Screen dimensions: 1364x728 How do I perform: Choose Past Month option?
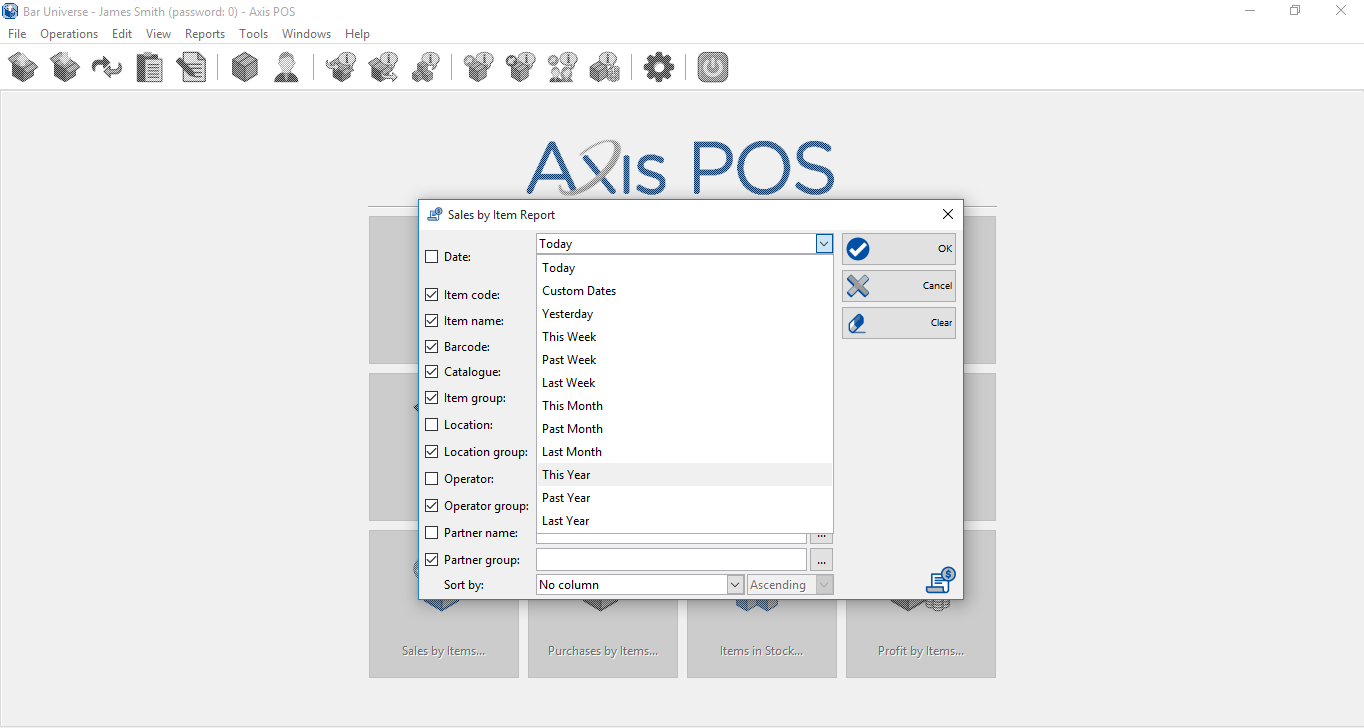tap(684, 429)
